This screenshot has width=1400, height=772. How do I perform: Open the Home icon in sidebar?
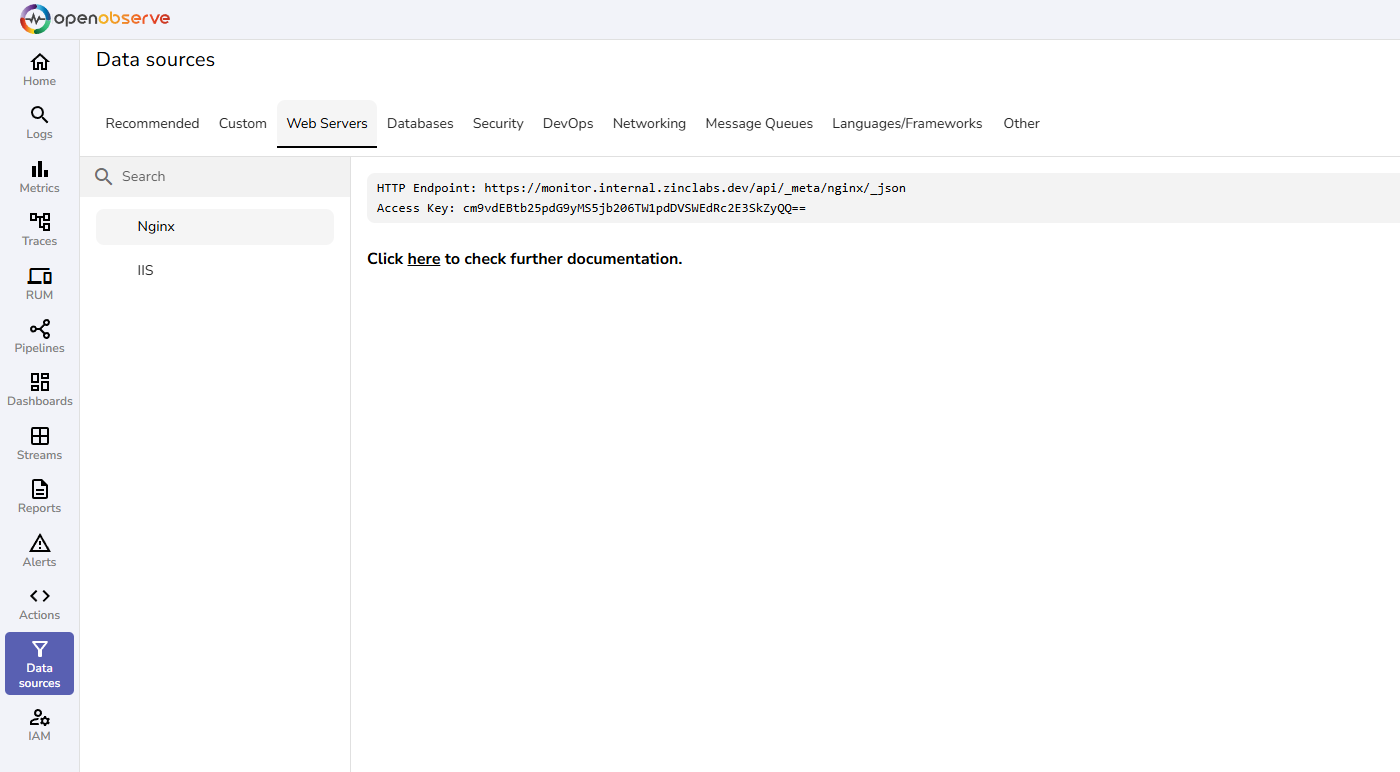(40, 62)
